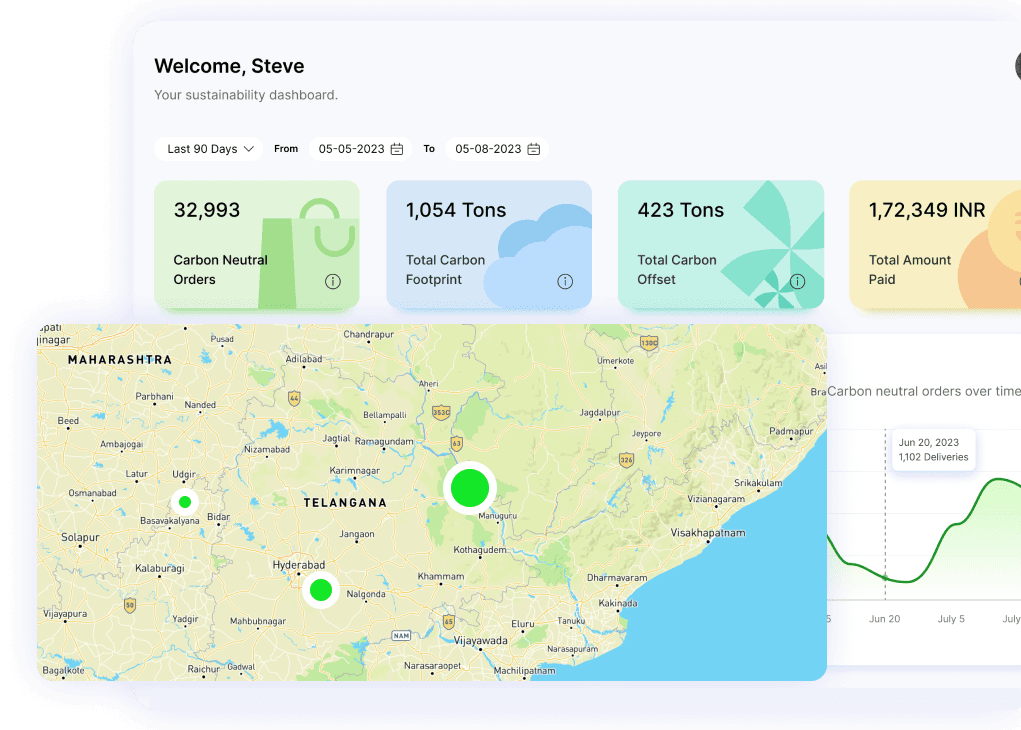Click the Nalgonda label on map
Viewport: 1021px width, 730px height.
pos(366,594)
